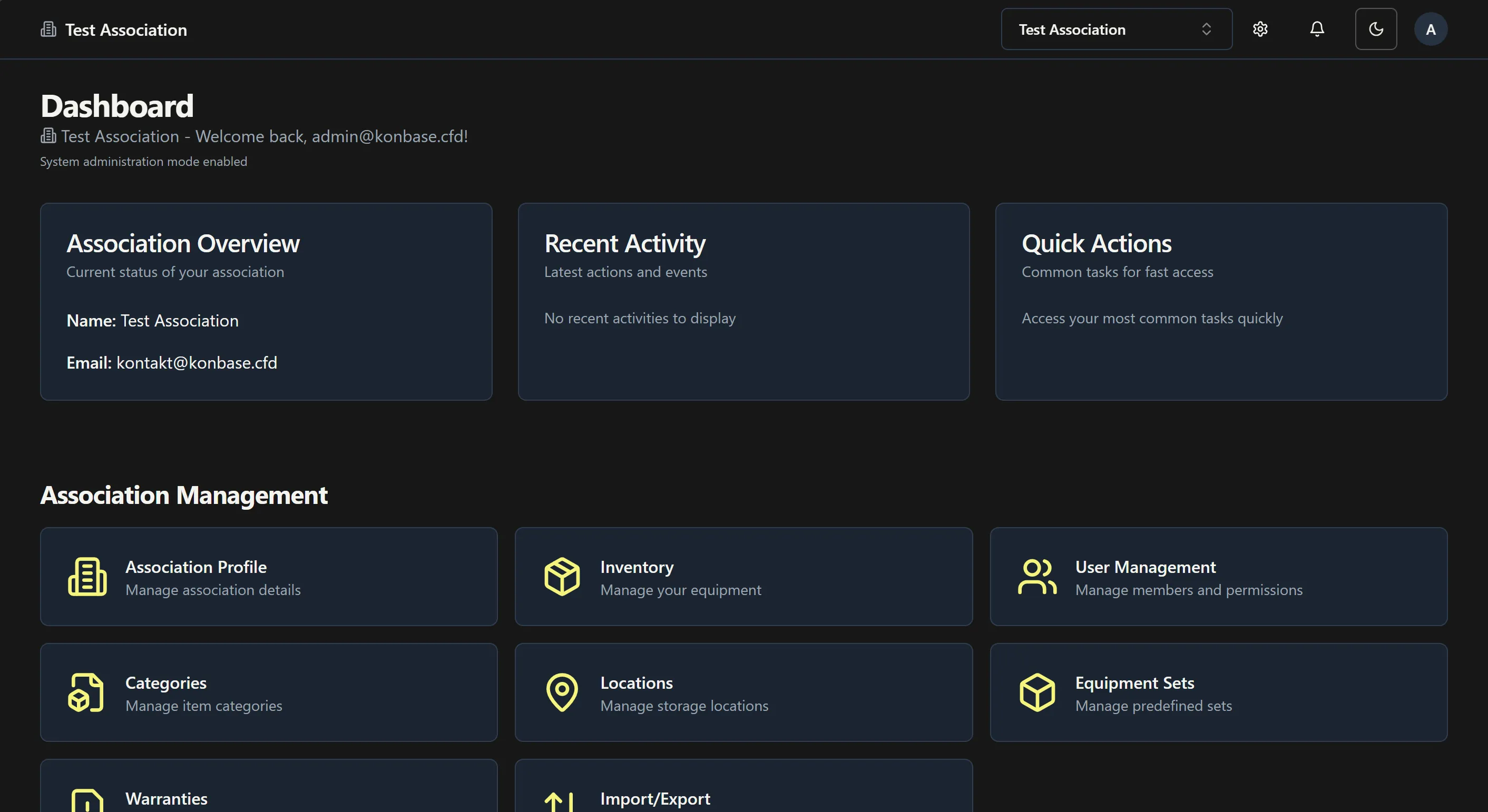Screen dimensions: 1488x812
Task: Click the Import/Export arrows icon
Action: coord(559,802)
